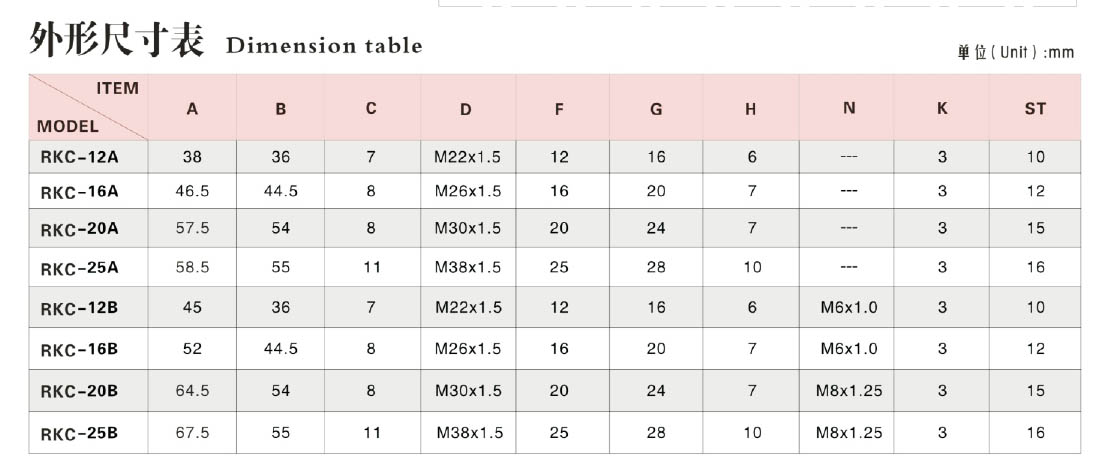The image size is (1103, 469).
Task: Click the RKC-20A model name
Action: tap(79, 228)
